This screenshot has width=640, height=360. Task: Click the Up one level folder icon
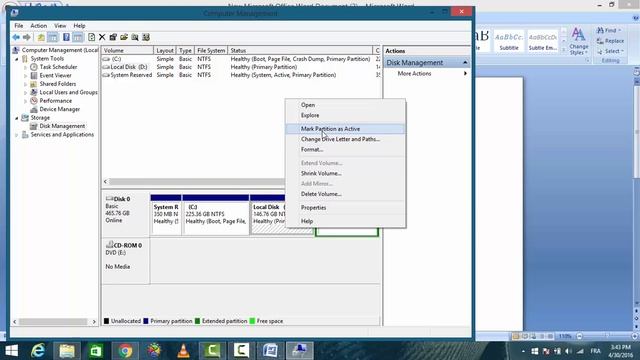coord(41,38)
